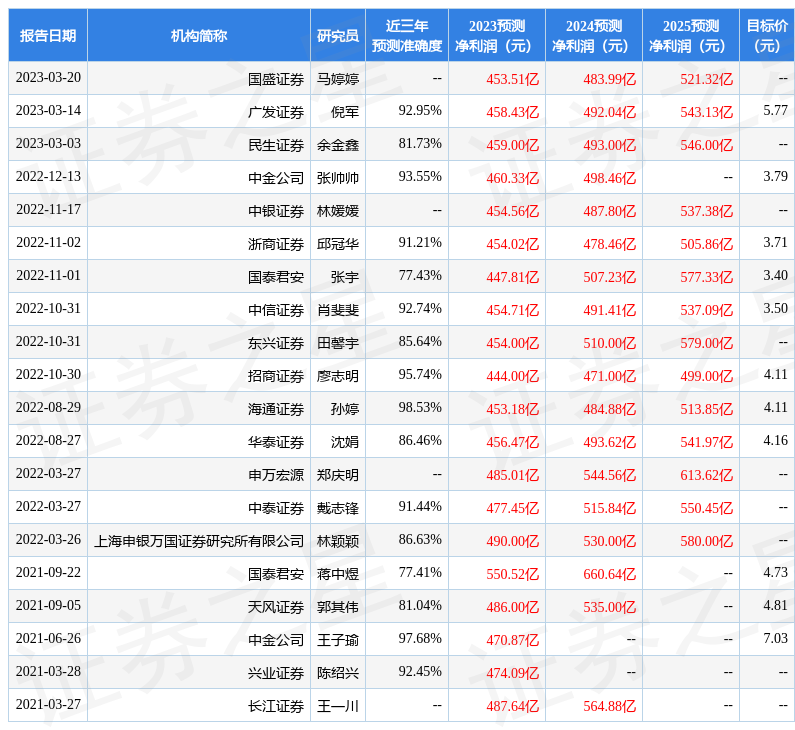Select researcher 林媛媛
795x730 pixels.
click(338, 211)
